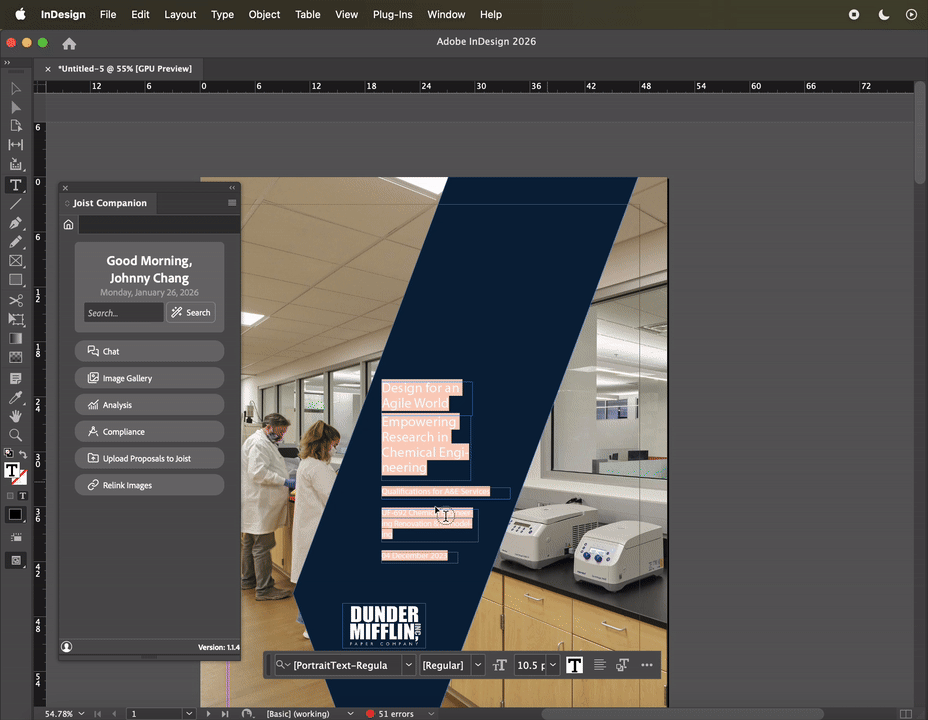Toggle macOS Do Not Disturb moon
The width and height of the screenshot is (928, 720).
click(x=884, y=15)
